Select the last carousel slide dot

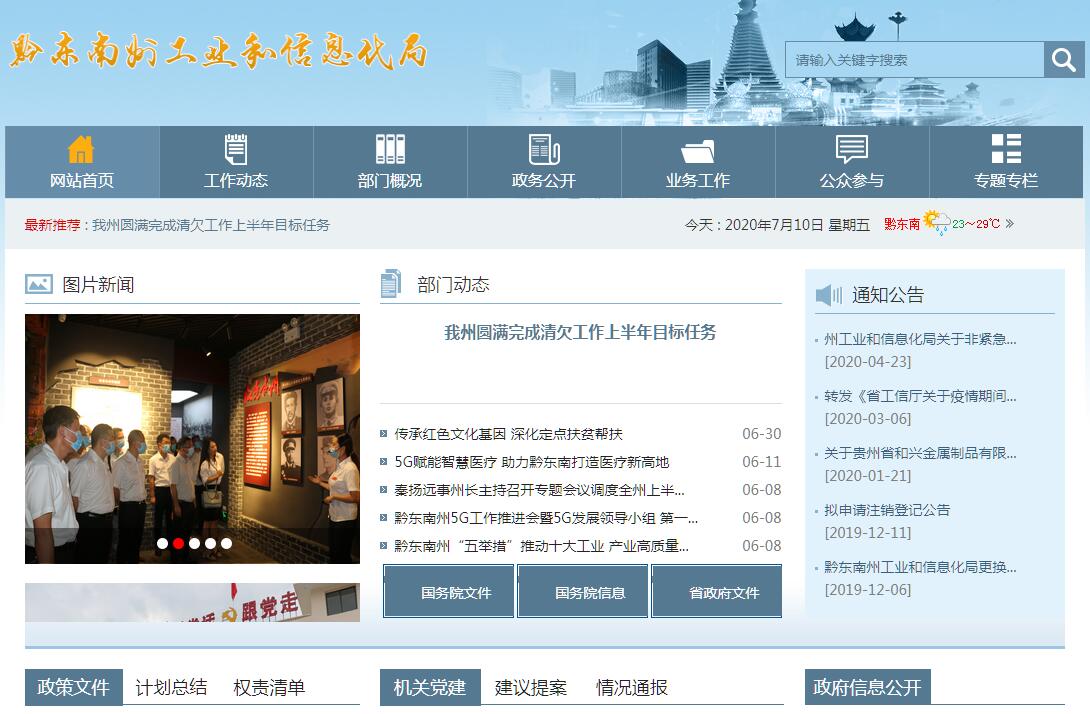coord(226,544)
